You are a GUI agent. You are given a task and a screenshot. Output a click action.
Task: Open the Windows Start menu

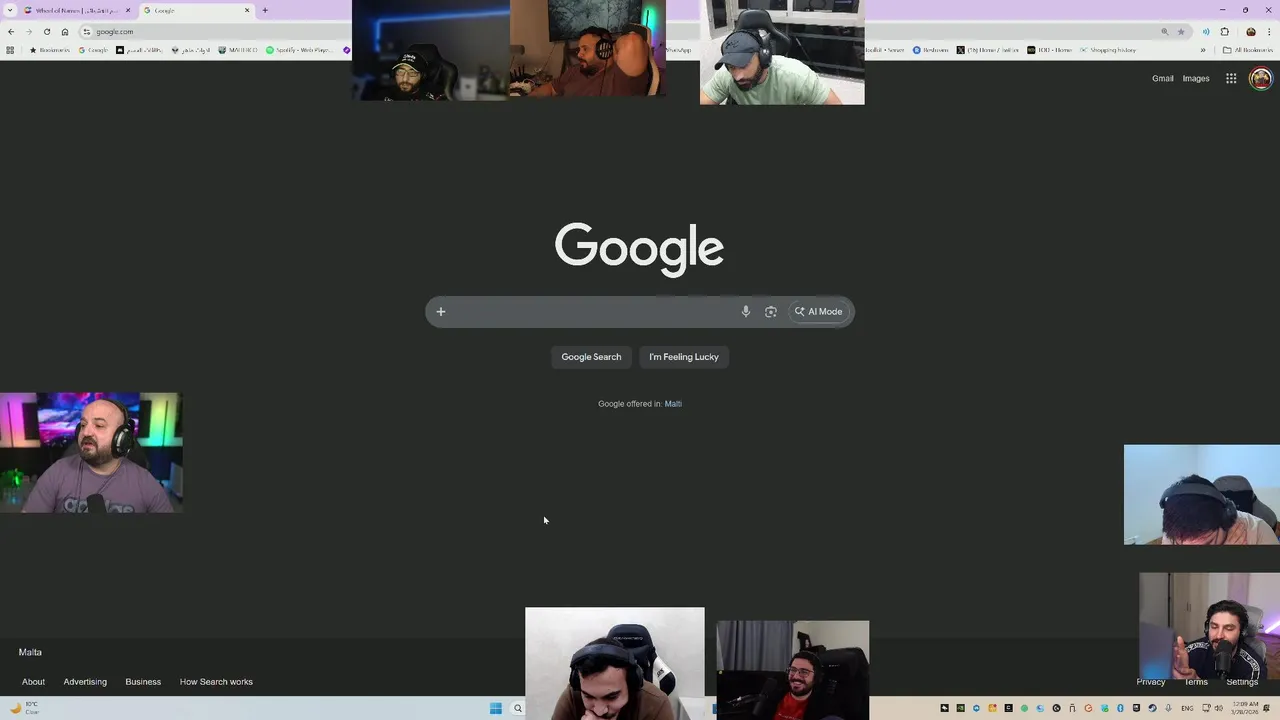click(x=496, y=709)
